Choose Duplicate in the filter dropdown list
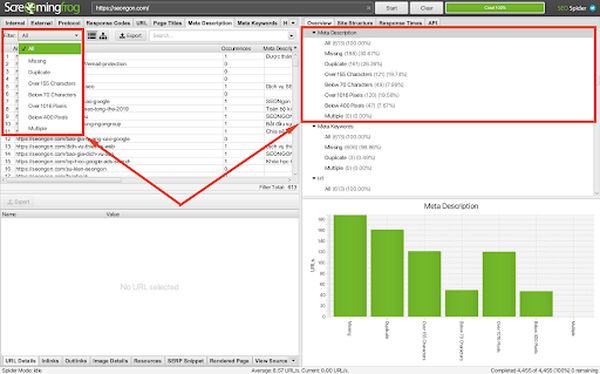Viewport: 600px width, 374px height. [x=39, y=72]
